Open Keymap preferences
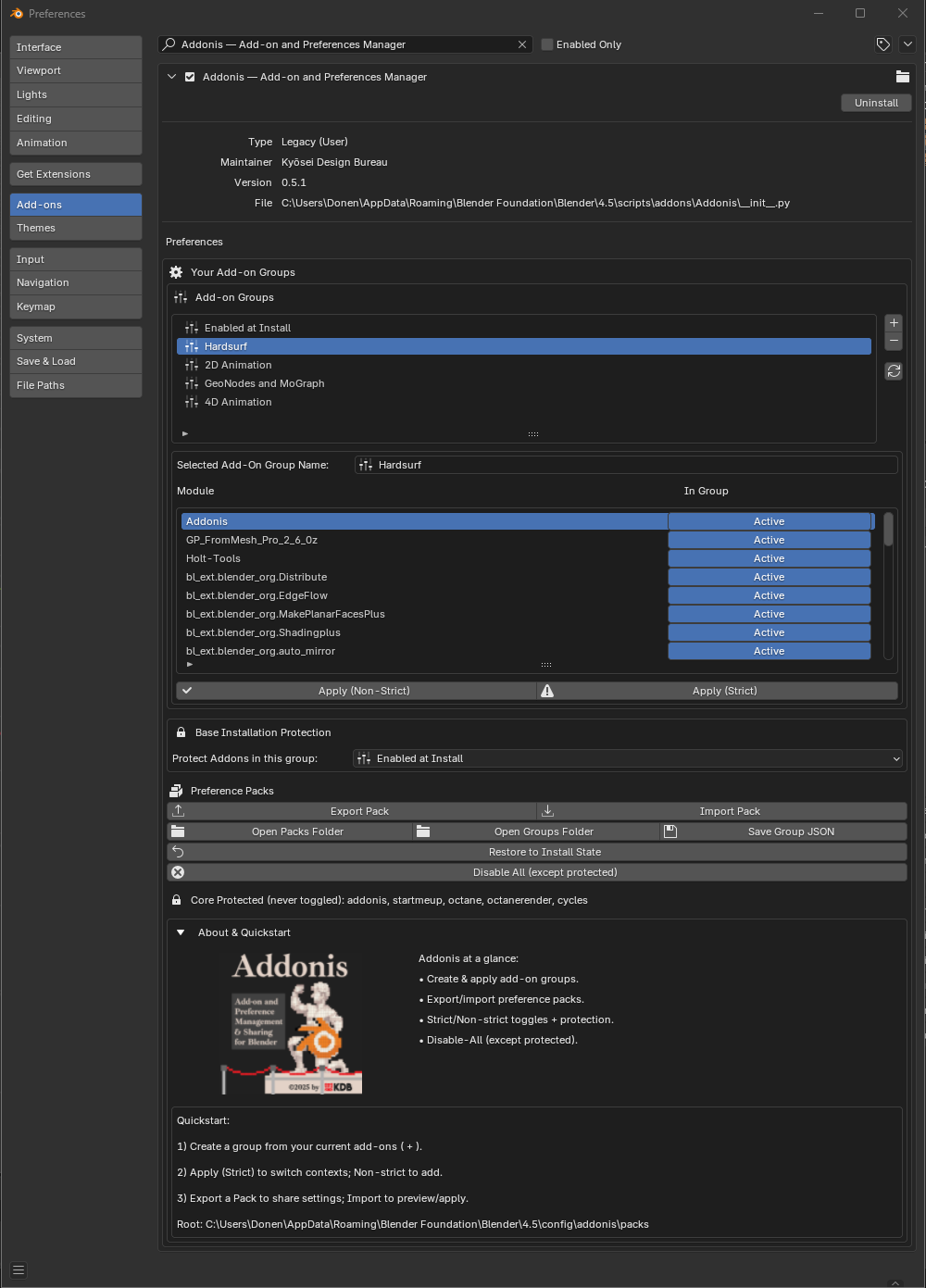 76,306
